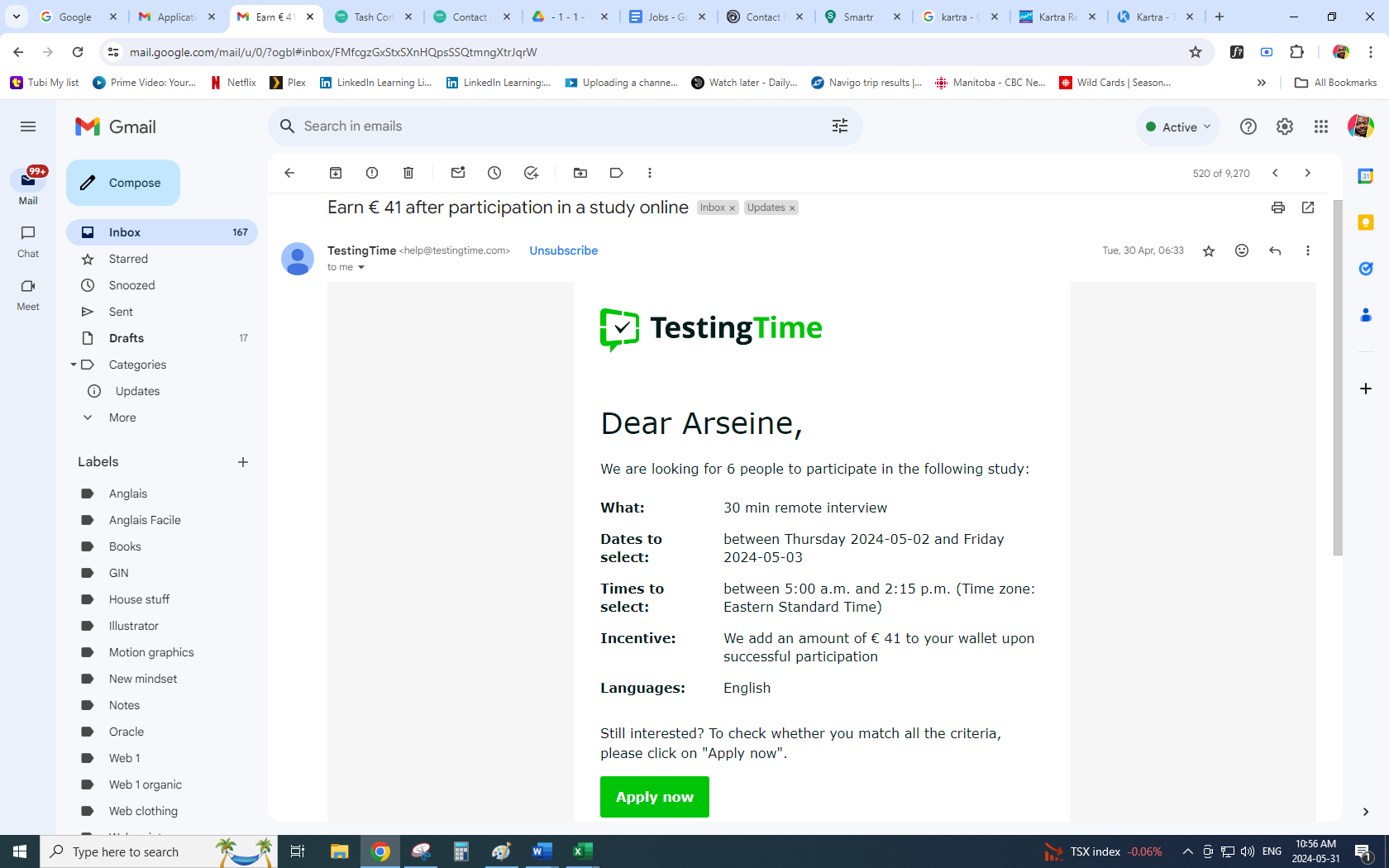Archive this email using the toolbar icon

click(336, 173)
